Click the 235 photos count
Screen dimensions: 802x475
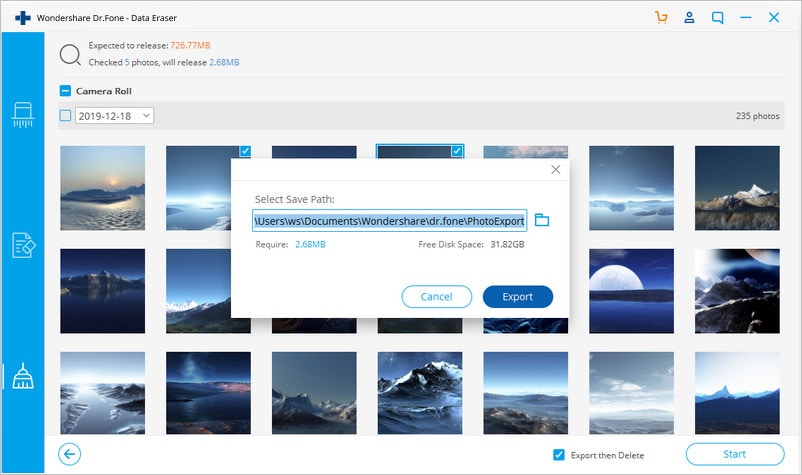coord(758,116)
